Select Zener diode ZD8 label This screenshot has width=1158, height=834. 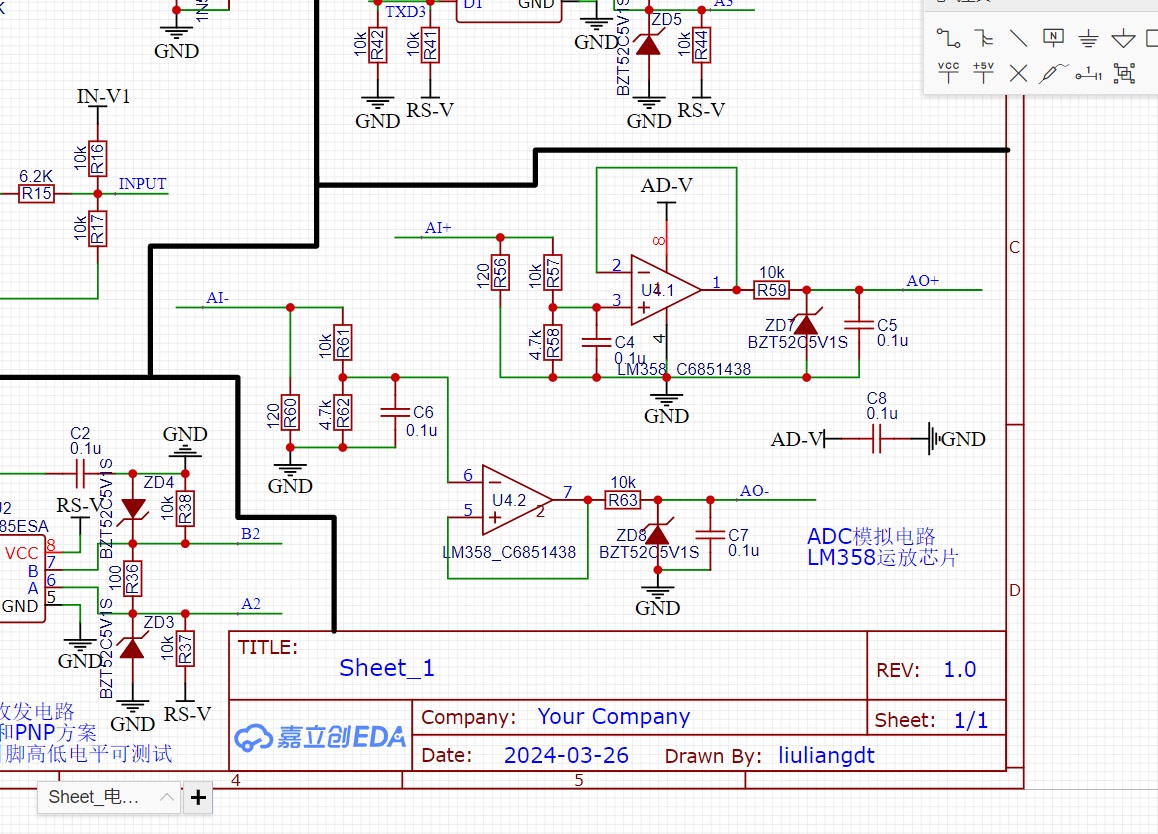click(x=631, y=535)
